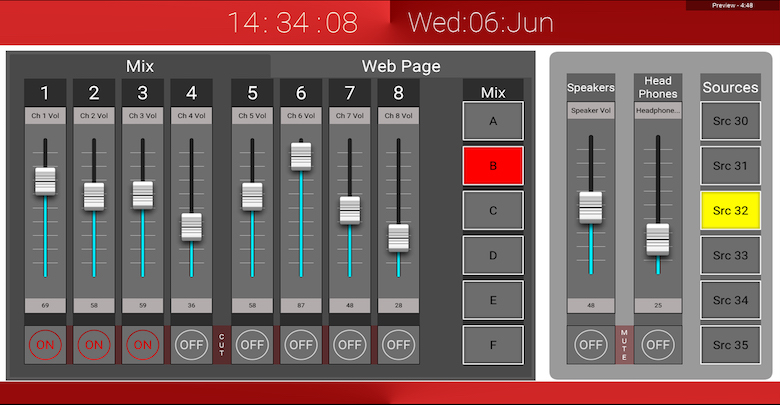Viewport: 780px width, 405px height.
Task: Select the red Mix B button
Action: (x=493, y=166)
